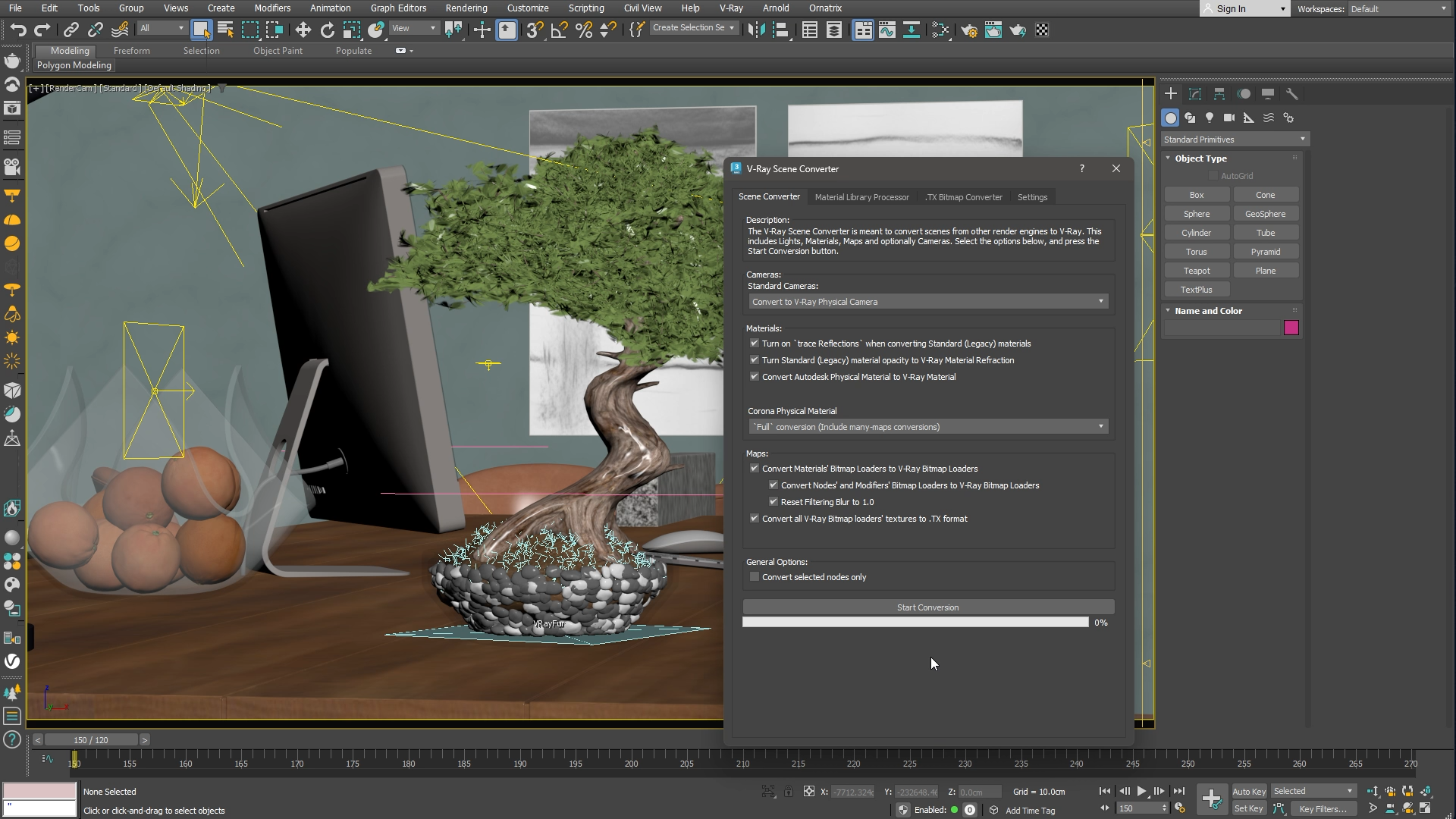Enable Convert selected nodes only
Viewport: 1456px width, 819px height.
pyautogui.click(x=755, y=576)
